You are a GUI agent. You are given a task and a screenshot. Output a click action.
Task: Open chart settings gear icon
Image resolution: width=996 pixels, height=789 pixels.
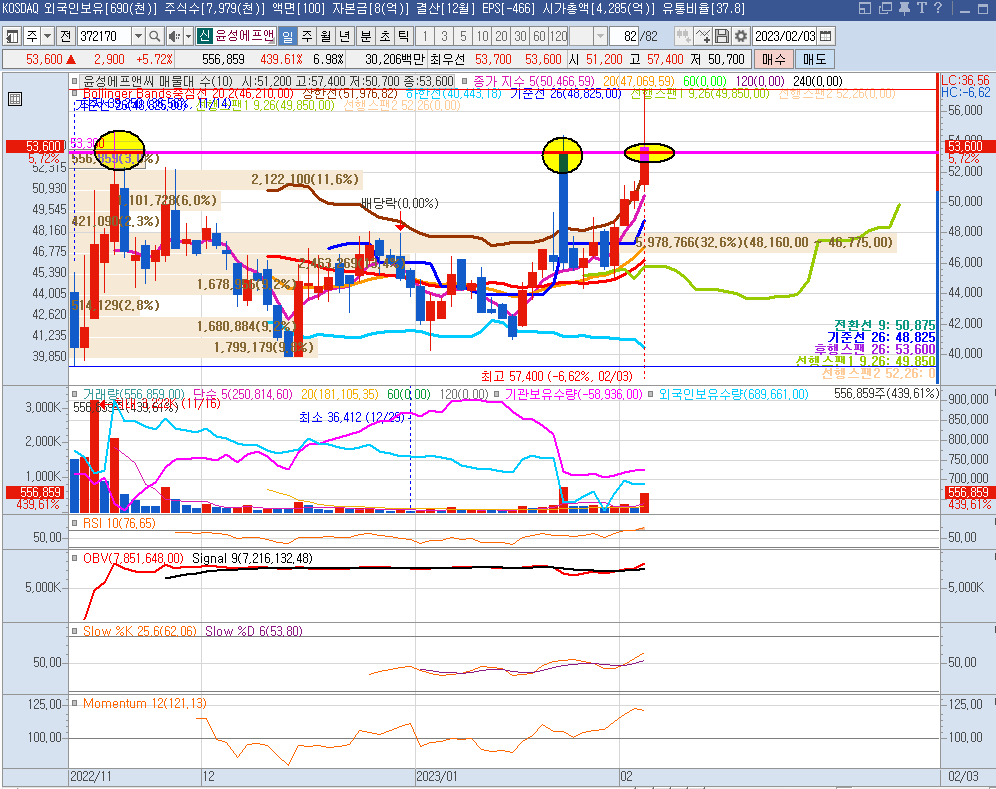[741, 36]
